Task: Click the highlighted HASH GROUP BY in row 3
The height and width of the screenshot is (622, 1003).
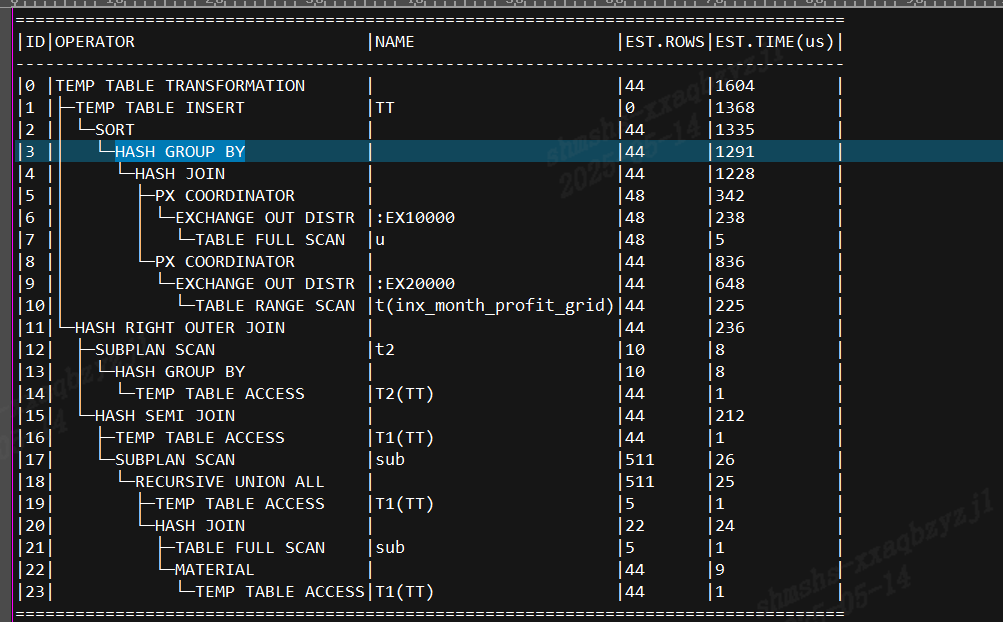Action: (x=180, y=152)
